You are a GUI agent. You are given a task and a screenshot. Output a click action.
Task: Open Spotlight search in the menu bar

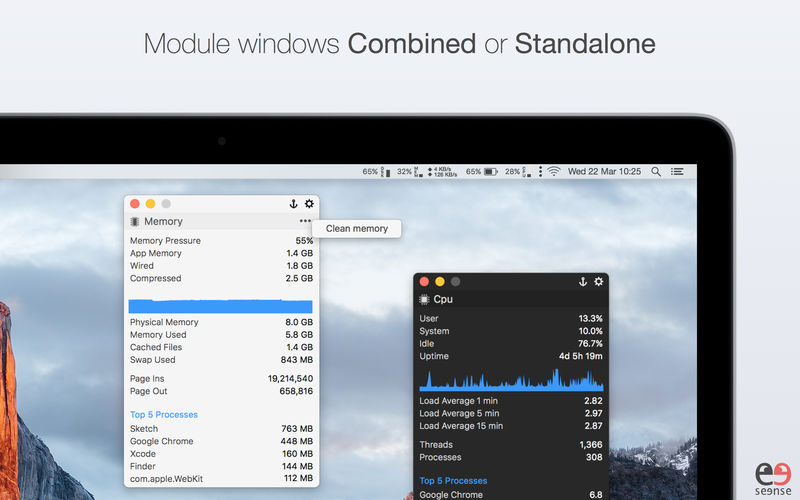tap(656, 172)
